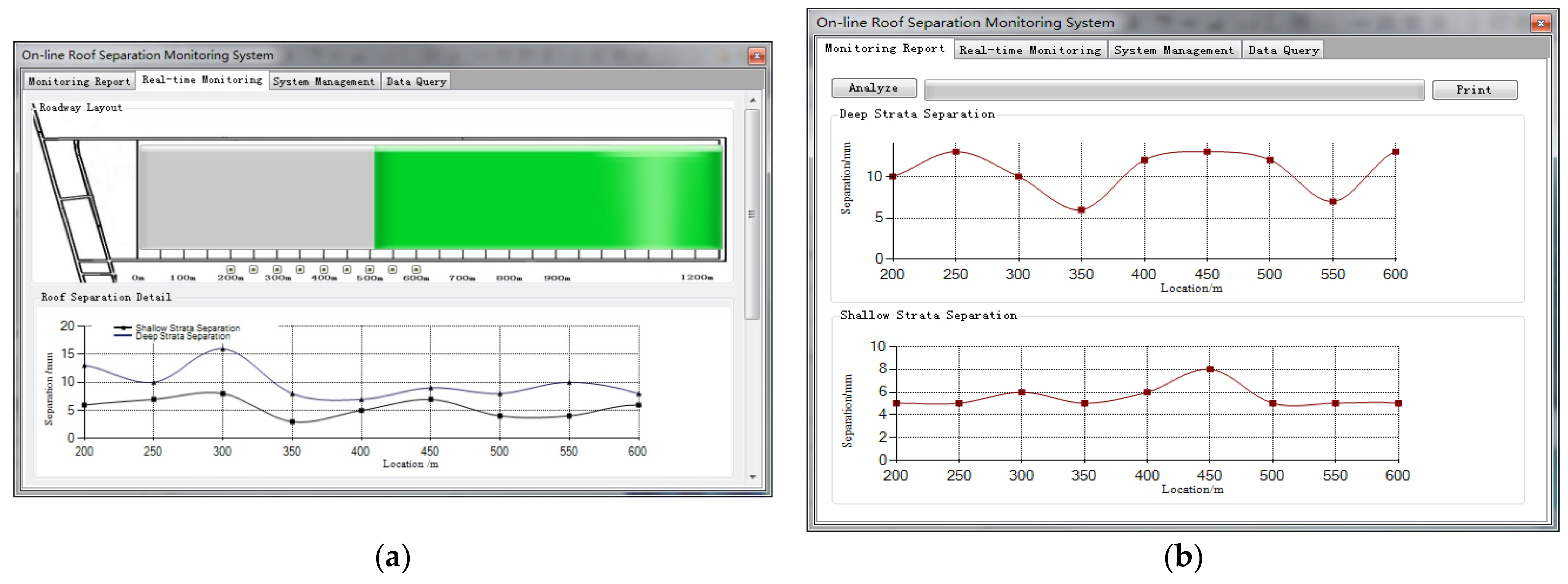The image size is (1568, 584).
Task: Open Data Query tab in the right window
Action: [x=1283, y=50]
